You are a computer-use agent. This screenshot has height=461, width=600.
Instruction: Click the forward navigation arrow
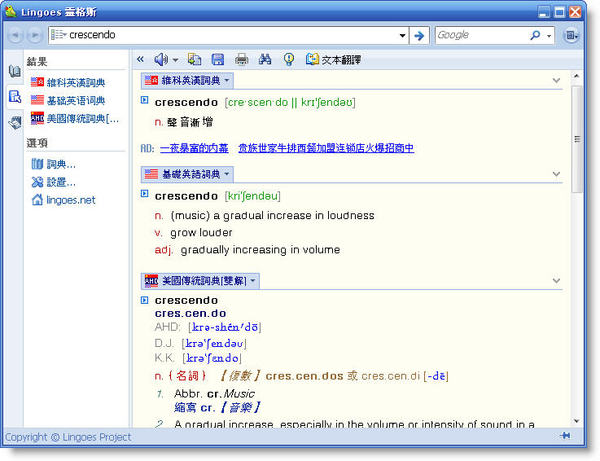[x=35, y=36]
